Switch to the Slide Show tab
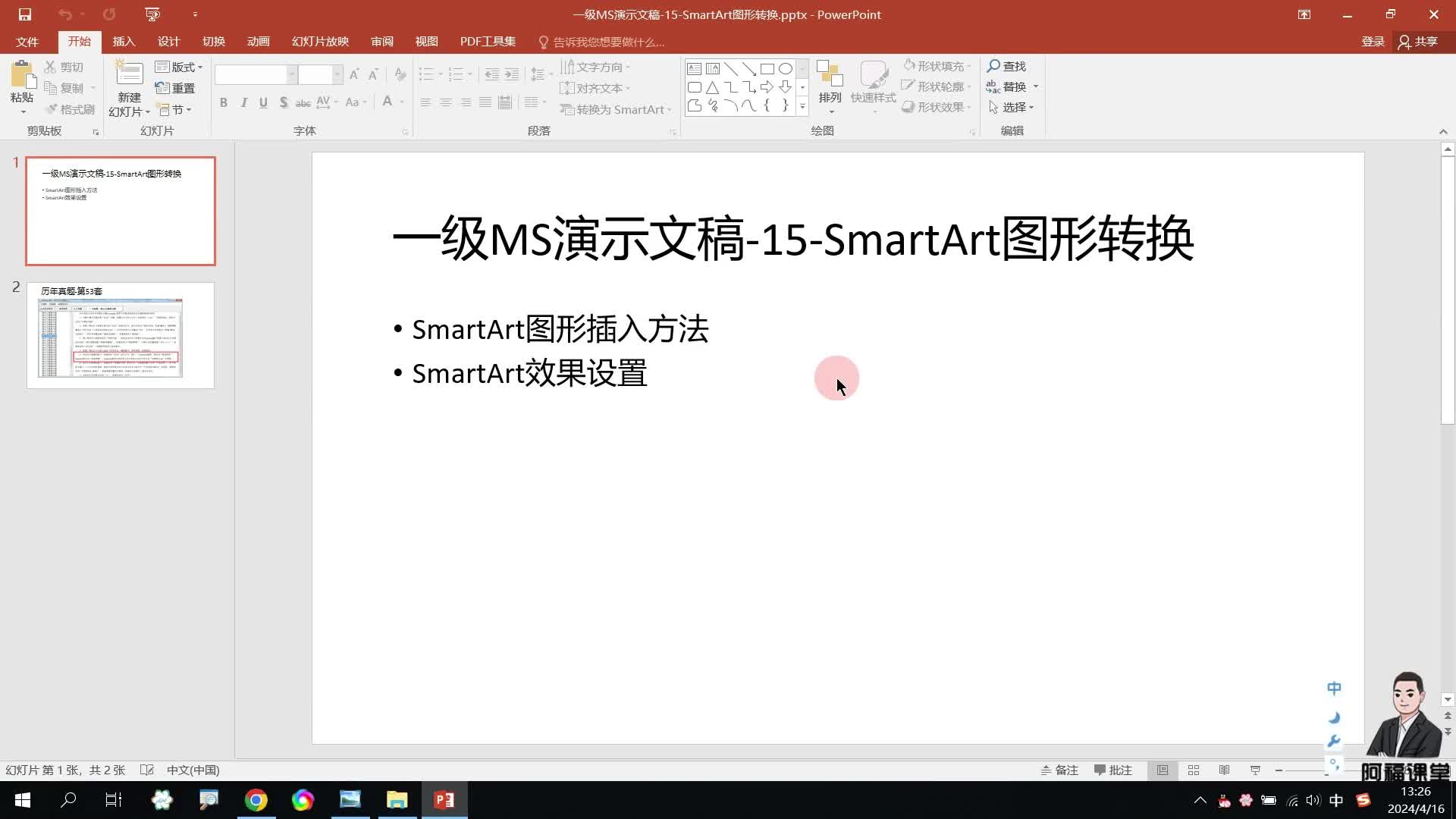 pyautogui.click(x=320, y=42)
